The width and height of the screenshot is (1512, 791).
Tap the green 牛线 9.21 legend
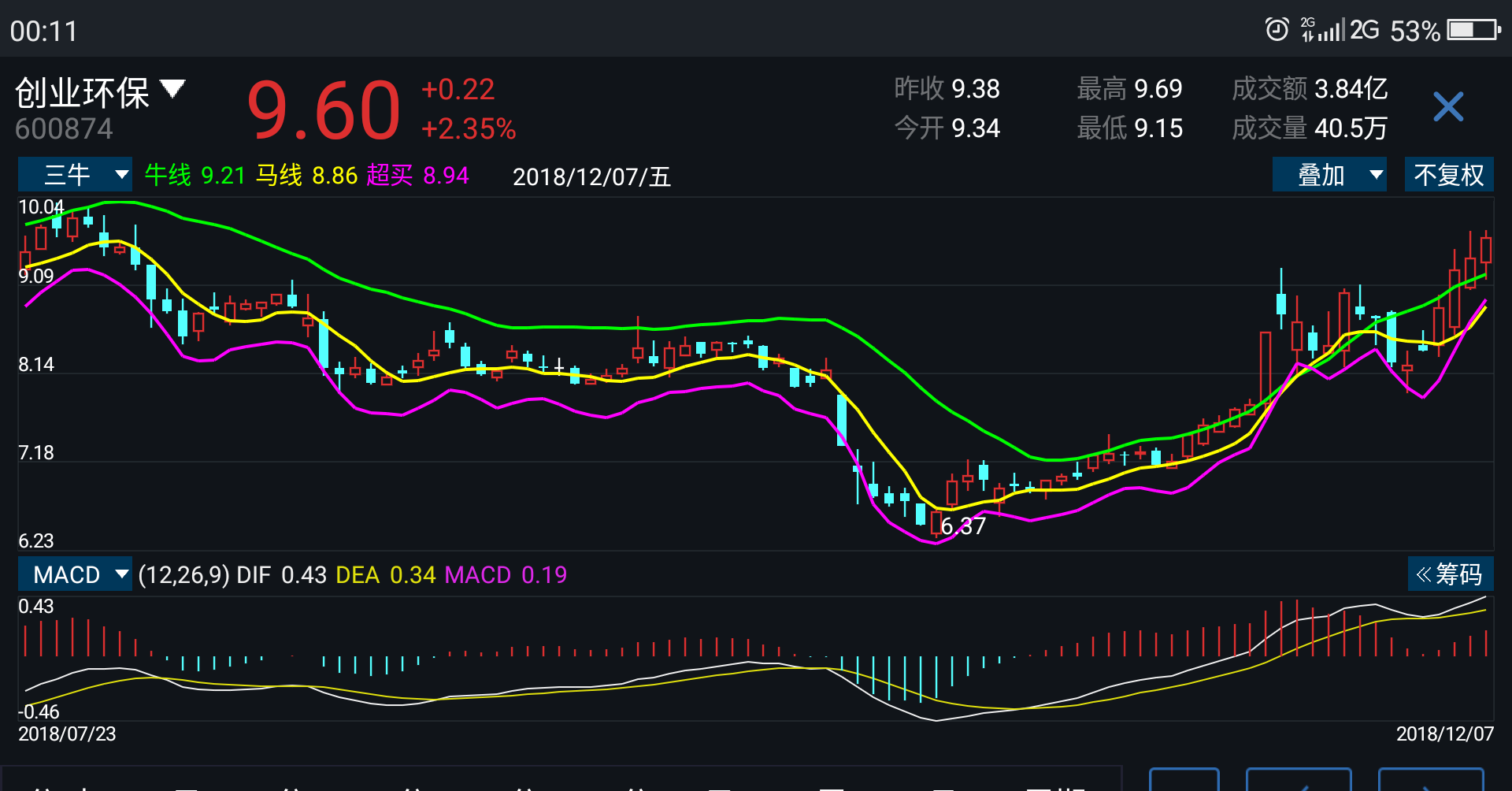[195, 175]
